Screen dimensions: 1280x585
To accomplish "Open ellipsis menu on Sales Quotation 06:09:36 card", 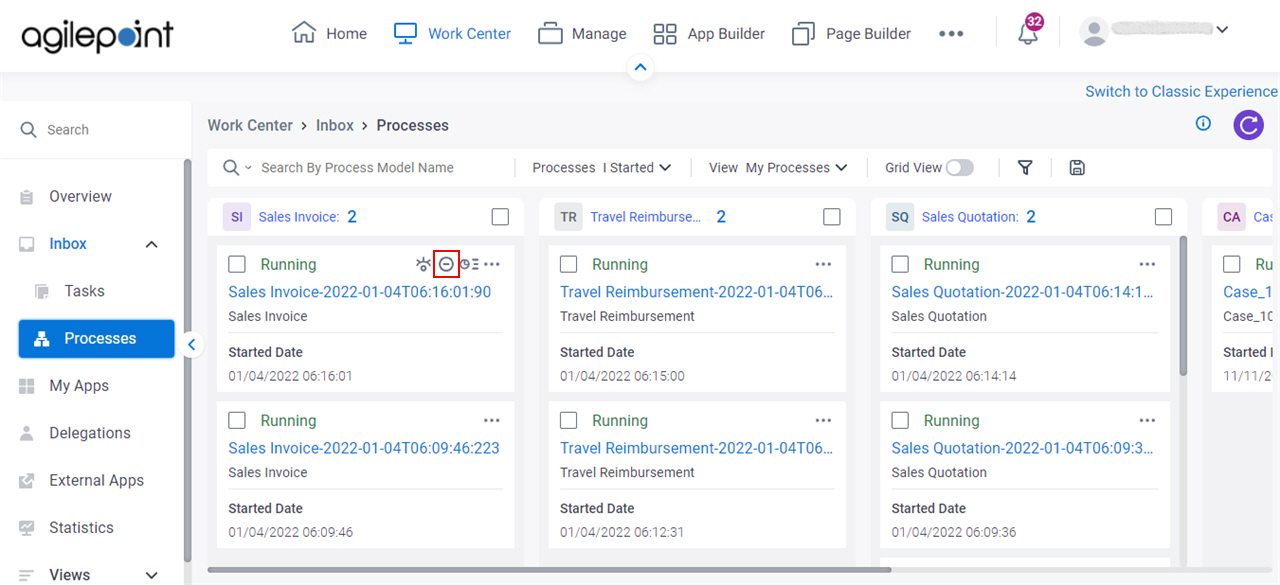I will click(1147, 420).
